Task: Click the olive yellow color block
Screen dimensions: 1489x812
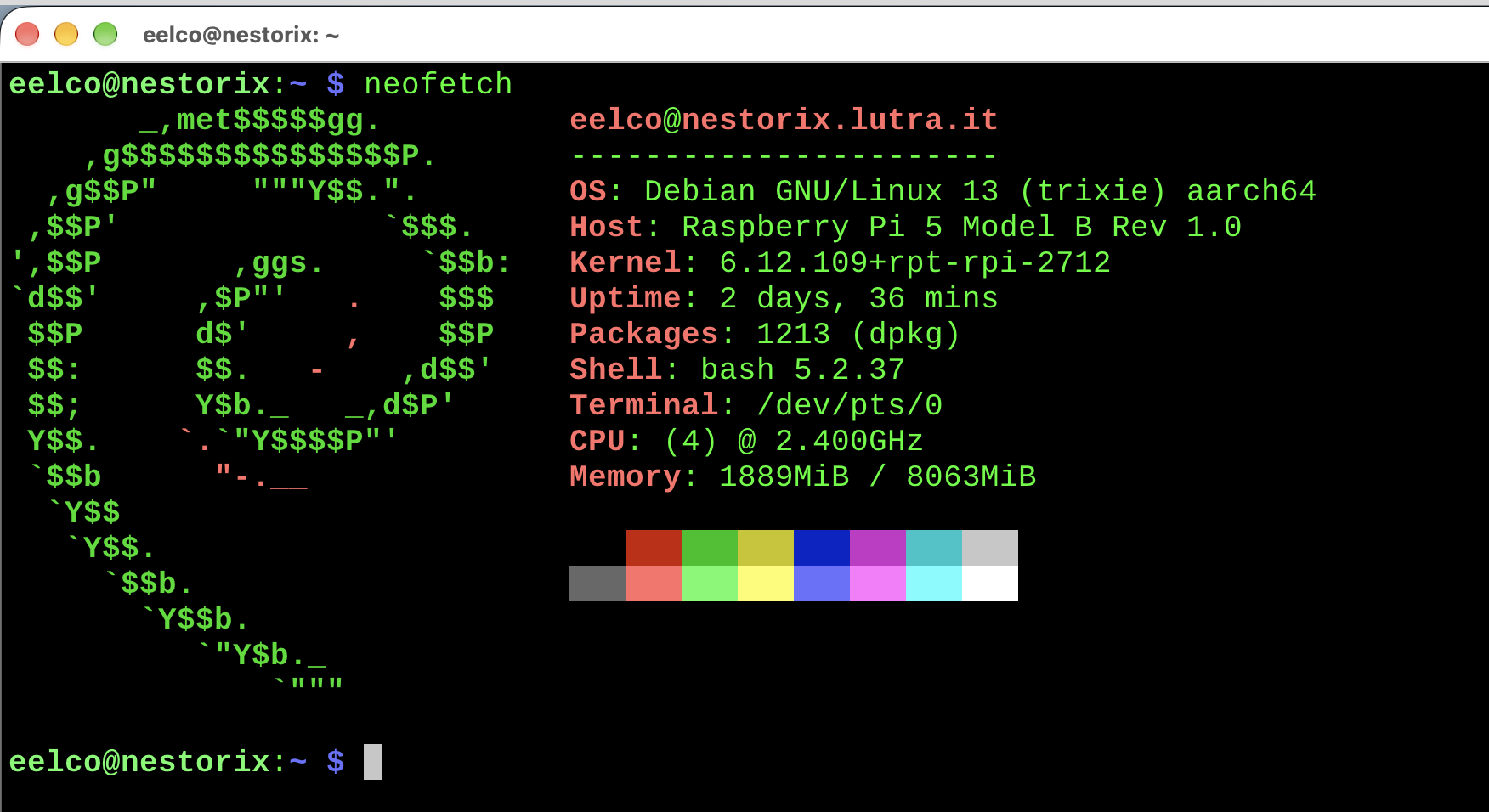Action: [766, 548]
